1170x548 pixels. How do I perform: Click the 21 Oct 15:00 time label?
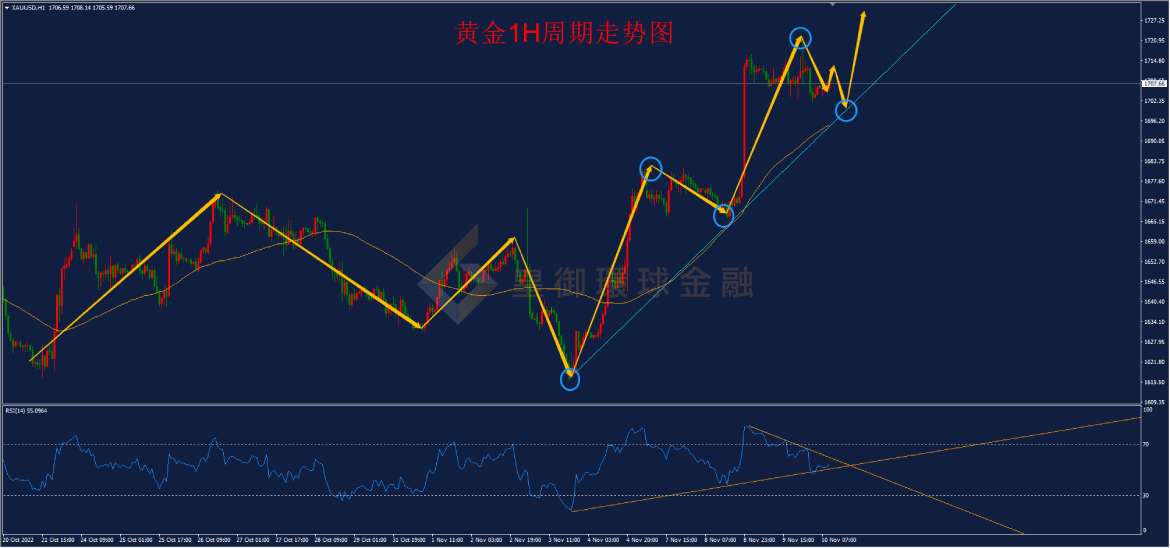(x=56, y=539)
